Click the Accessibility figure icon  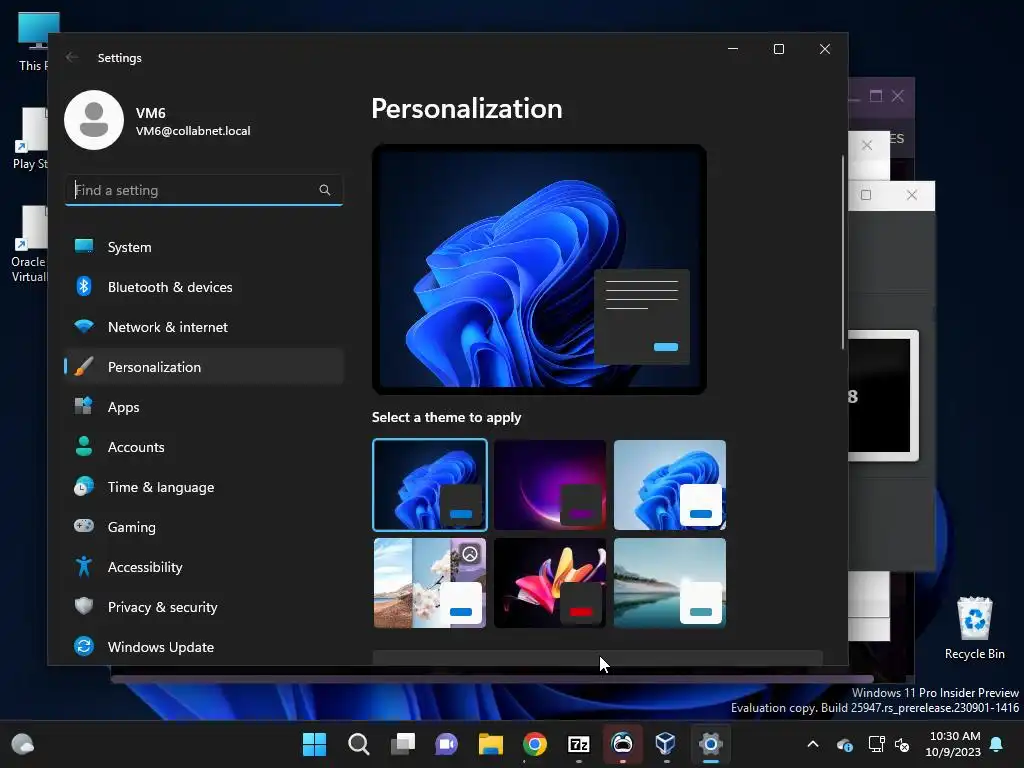[x=84, y=566]
